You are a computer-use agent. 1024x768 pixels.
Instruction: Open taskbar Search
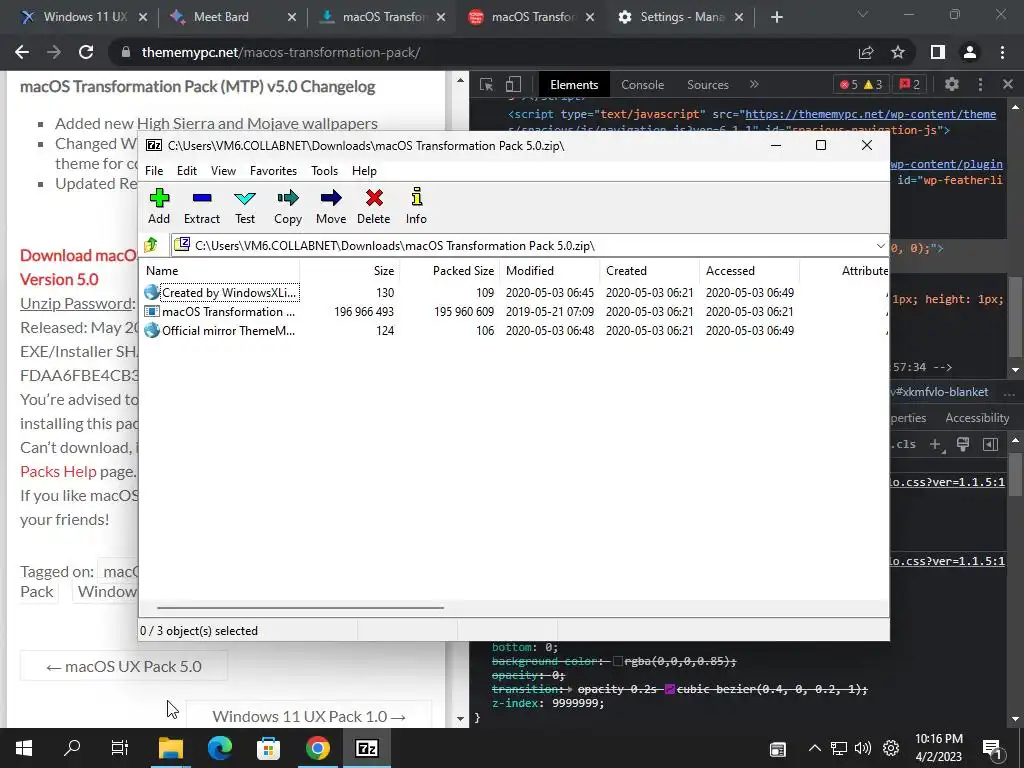tap(72, 748)
